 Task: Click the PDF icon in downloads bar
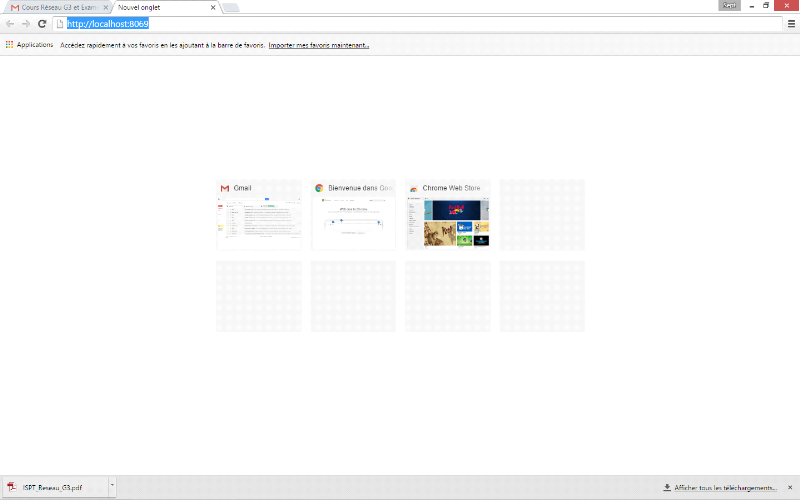click(x=12, y=487)
